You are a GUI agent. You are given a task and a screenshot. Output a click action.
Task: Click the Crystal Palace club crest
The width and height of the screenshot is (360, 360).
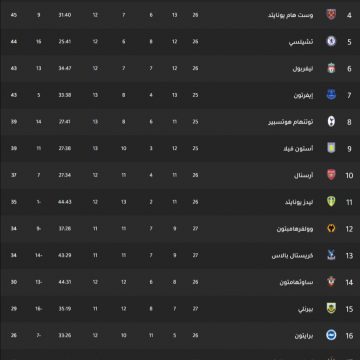click(331, 255)
